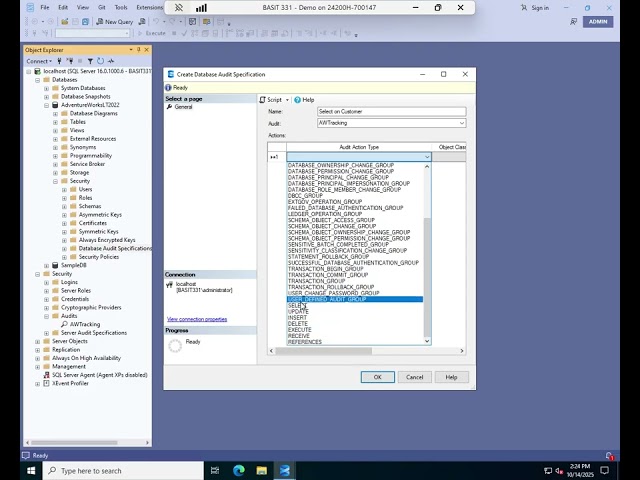Click the SSMS taskbar icon
Screen dimensions: 640x480
[x=284, y=471]
